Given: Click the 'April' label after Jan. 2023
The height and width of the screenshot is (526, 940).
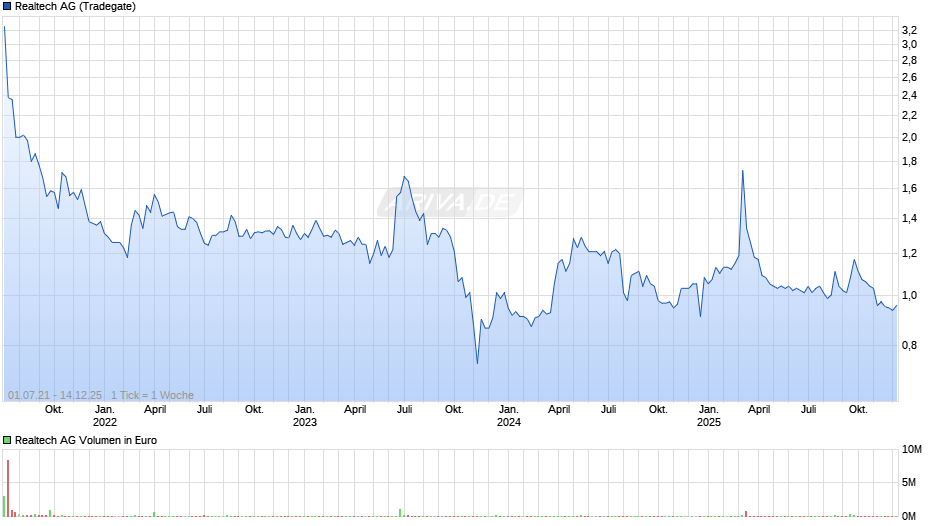Looking at the screenshot, I should [x=355, y=409].
